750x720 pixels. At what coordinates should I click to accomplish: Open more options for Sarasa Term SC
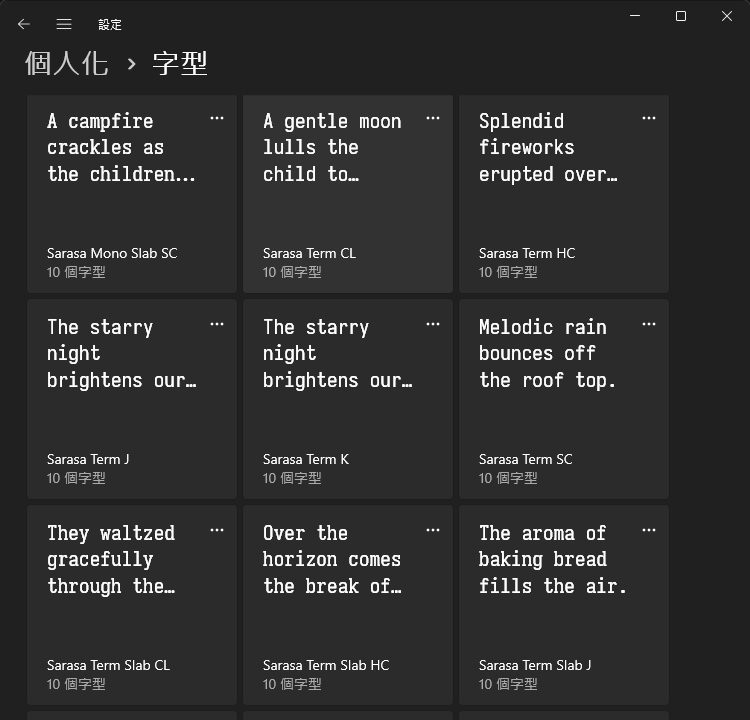coord(649,324)
